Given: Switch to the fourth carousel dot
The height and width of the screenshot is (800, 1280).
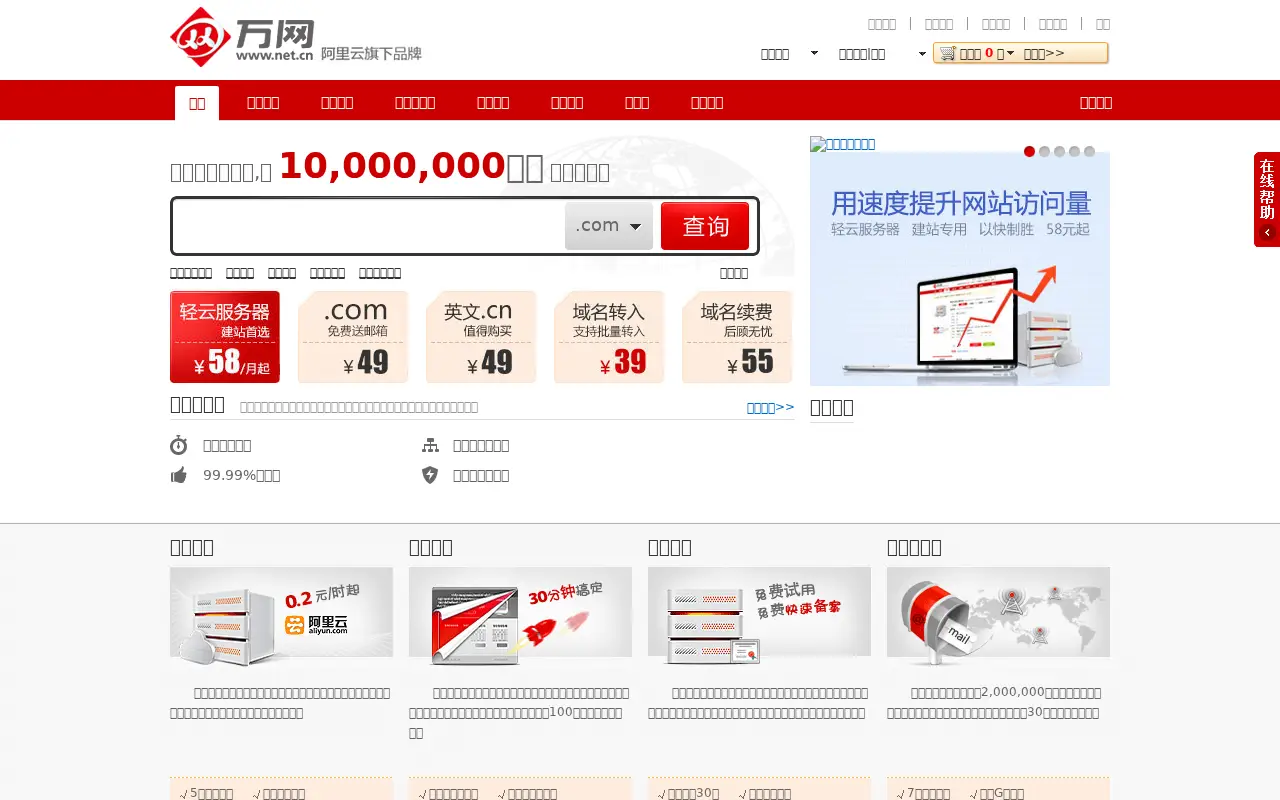Looking at the screenshot, I should pyautogui.click(x=1074, y=152).
